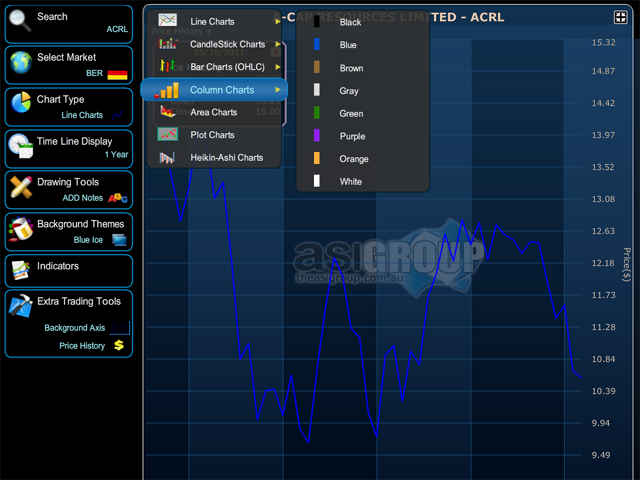The height and width of the screenshot is (480, 640).
Task: Click the ADD Notes ABC icon
Action: click(118, 198)
